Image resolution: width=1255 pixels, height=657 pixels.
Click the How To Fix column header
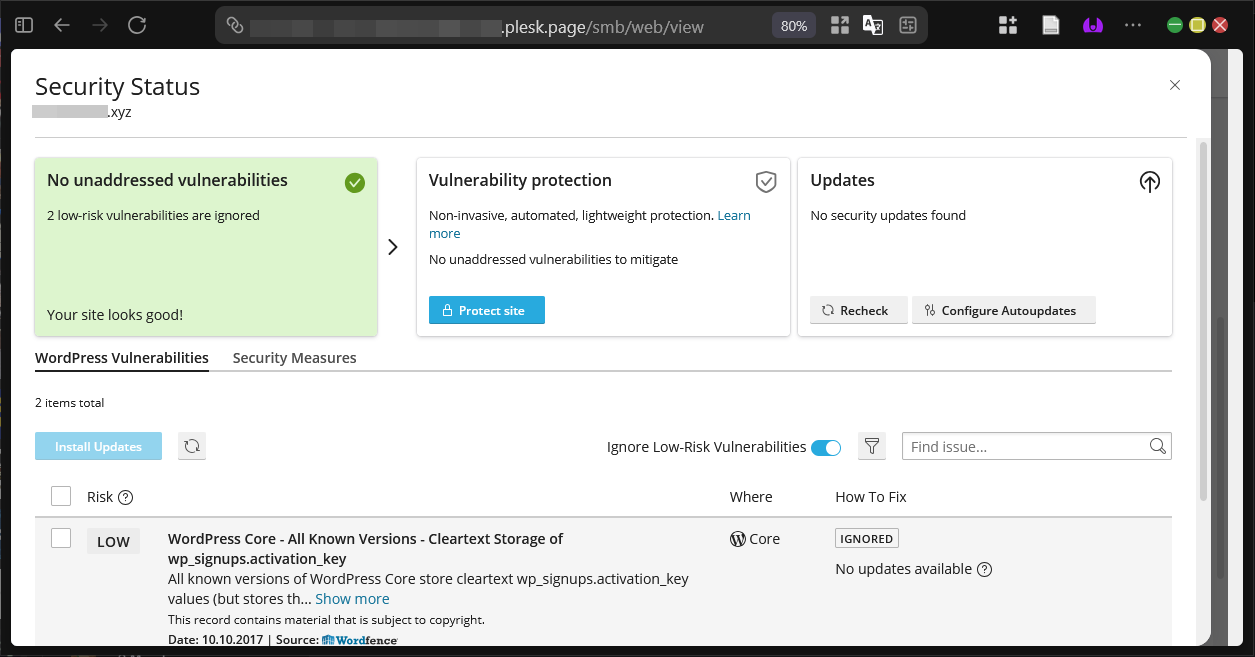click(871, 496)
